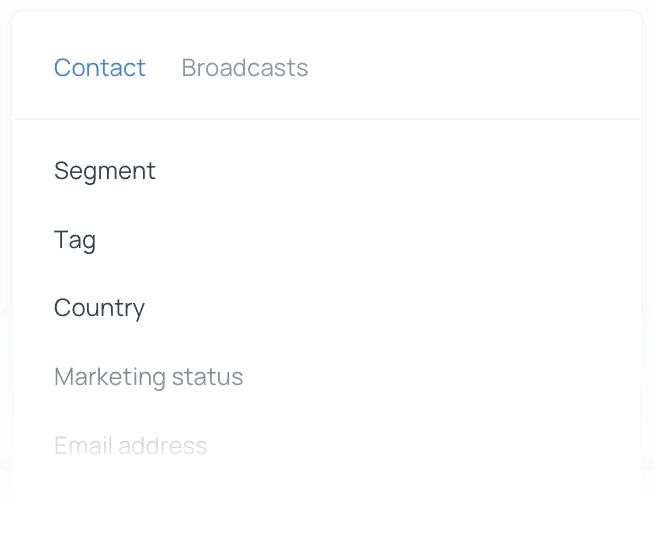Select the Segment filter option
The width and height of the screenshot is (654, 543).
click(x=105, y=171)
